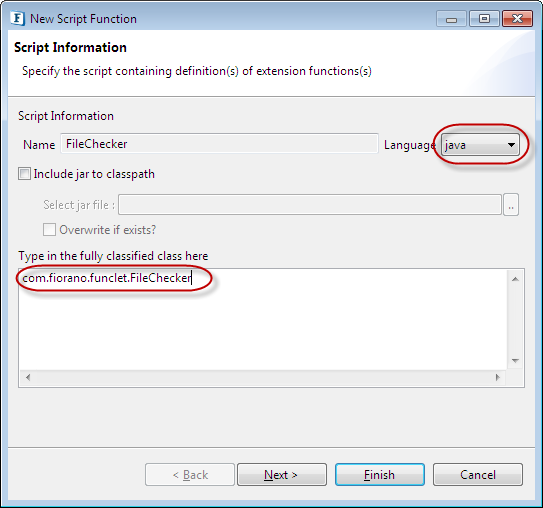This screenshot has height=508, width=543.
Task: Enable Include jar to classpath
Action: (24, 174)
